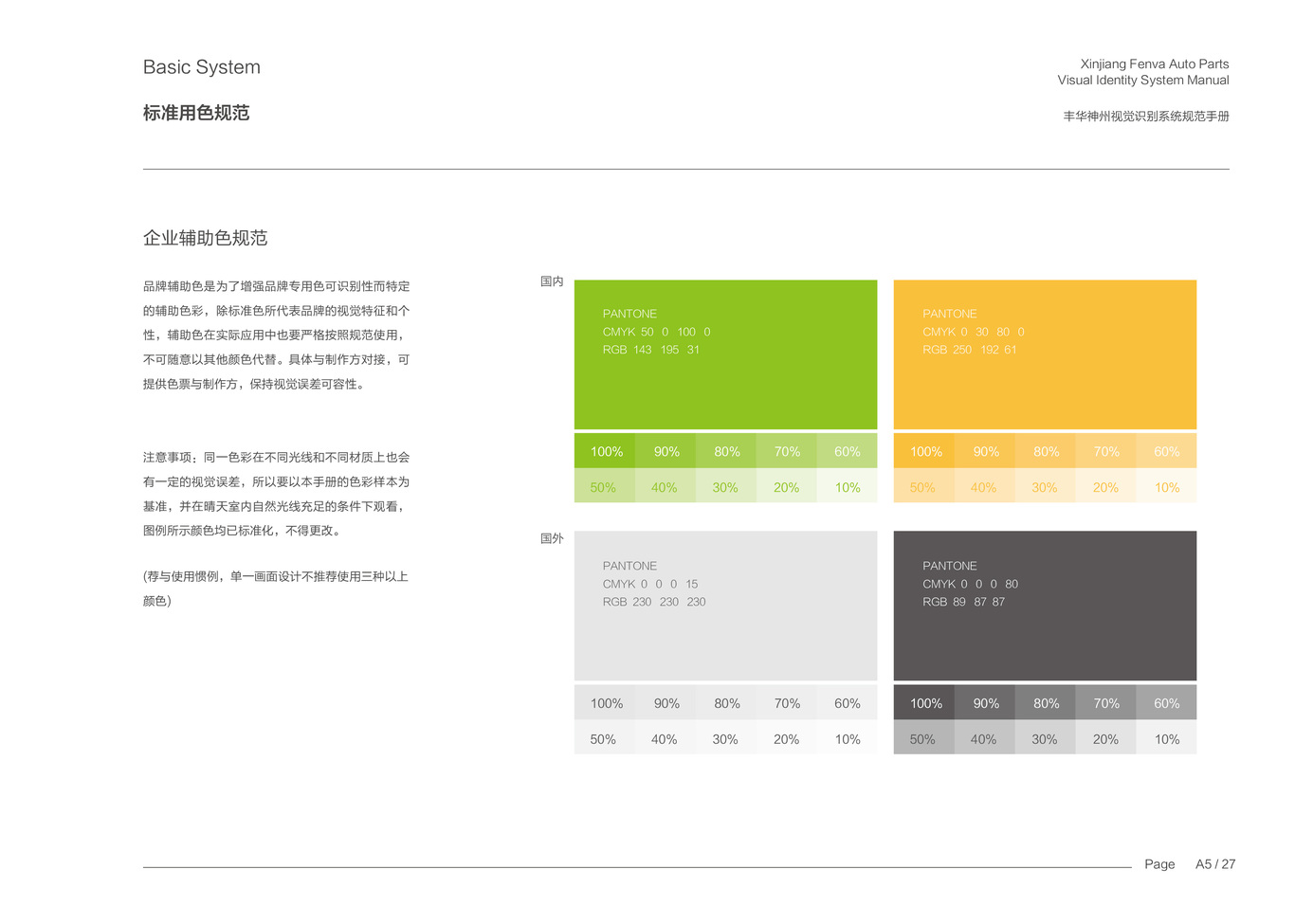This screenshot has height=924, width=1295.
Task: Pick the yellow 40% tint swatch
Action: (x=985, y=486)
